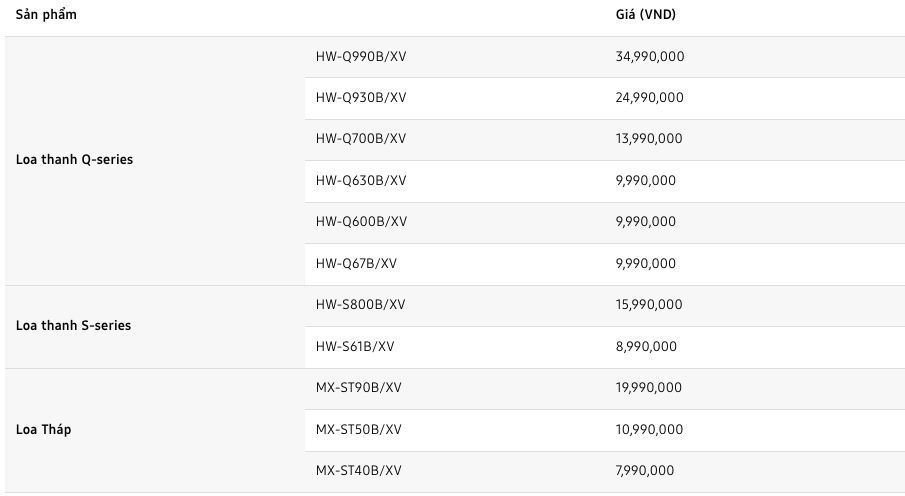Click the Loa Tháp category cell
Screen dimensions: 905x496
(155, 430)
